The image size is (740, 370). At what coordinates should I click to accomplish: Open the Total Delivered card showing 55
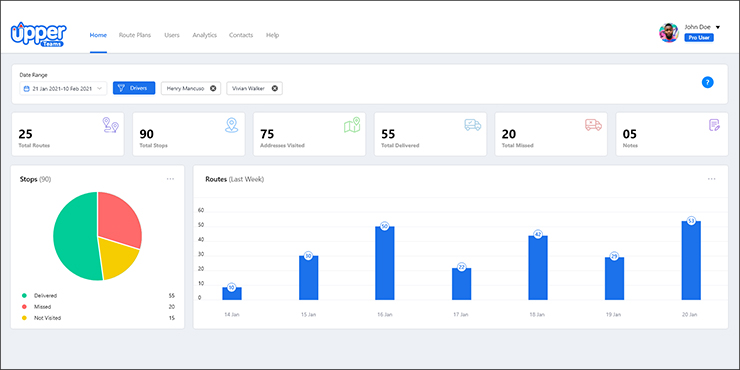430,134
